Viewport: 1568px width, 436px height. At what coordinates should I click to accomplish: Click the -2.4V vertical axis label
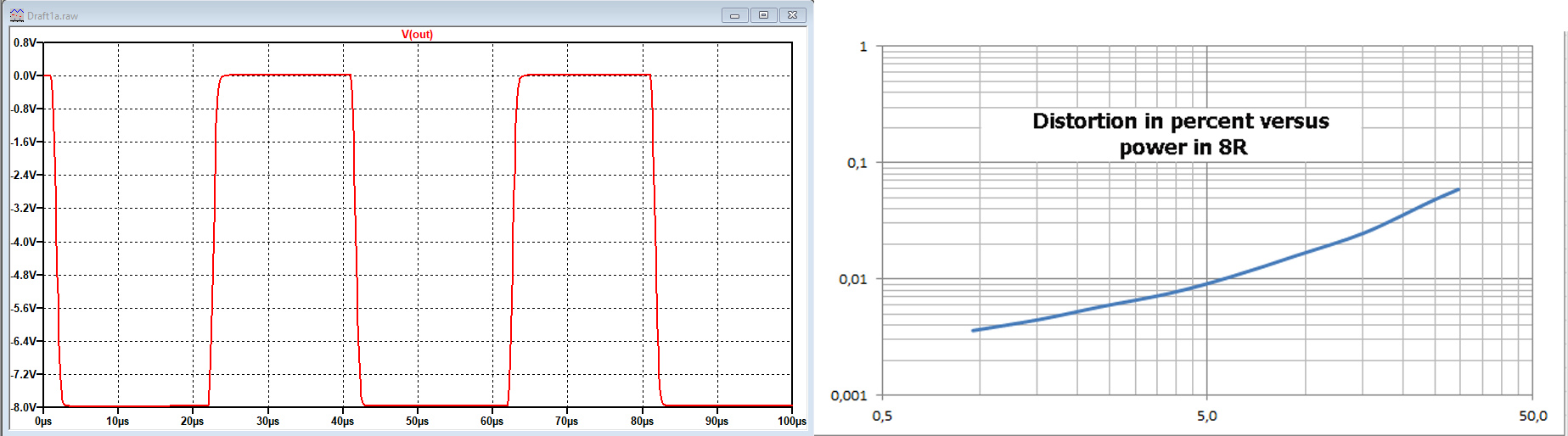click(24, 175)
